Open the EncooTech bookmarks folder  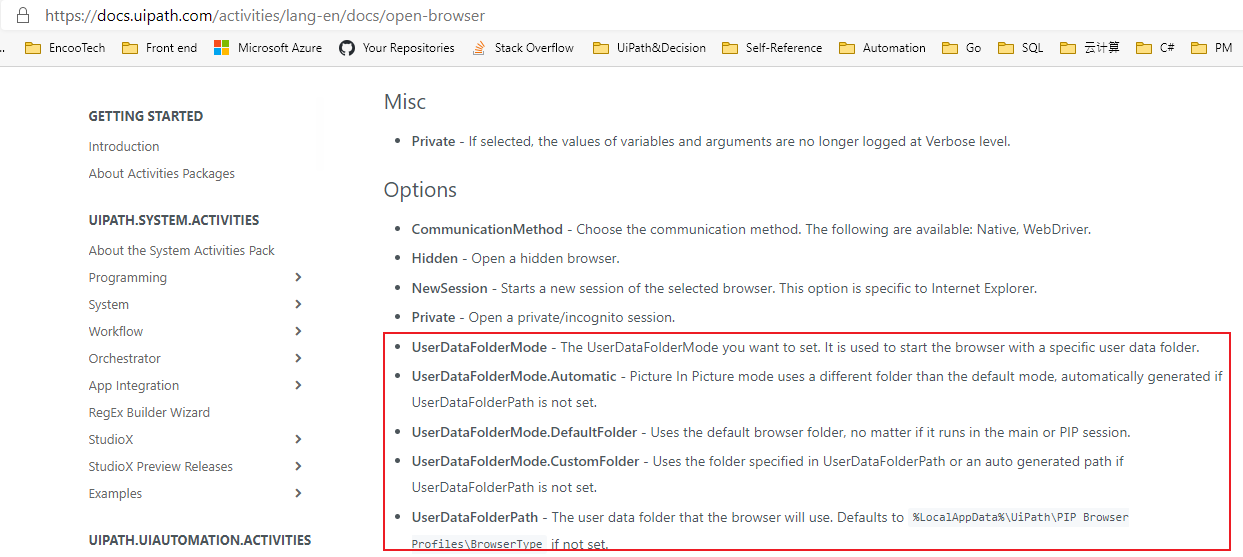(x=65, y=47)
